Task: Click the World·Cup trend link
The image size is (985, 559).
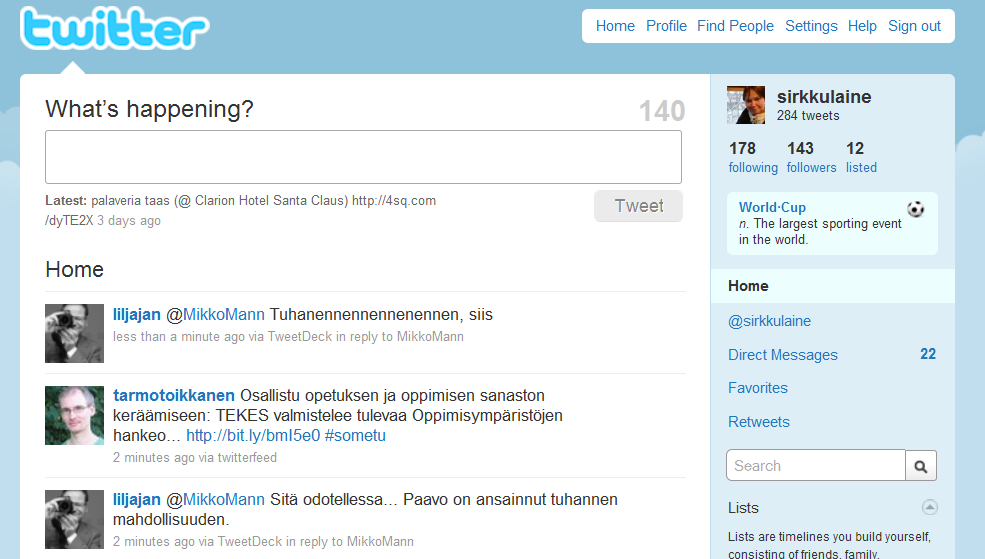Action: 772,207
